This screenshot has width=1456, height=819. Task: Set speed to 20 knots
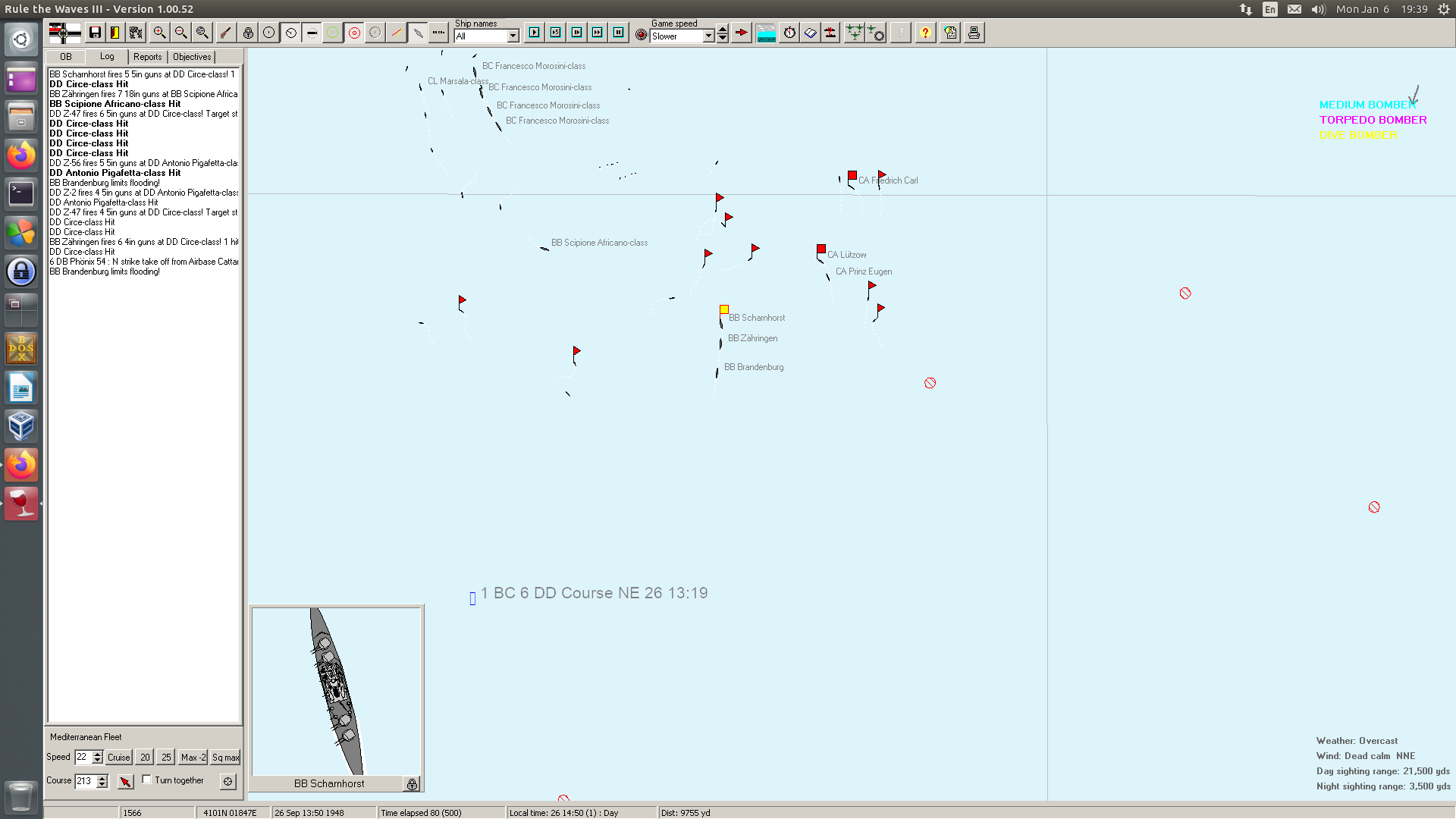[145, 757]
